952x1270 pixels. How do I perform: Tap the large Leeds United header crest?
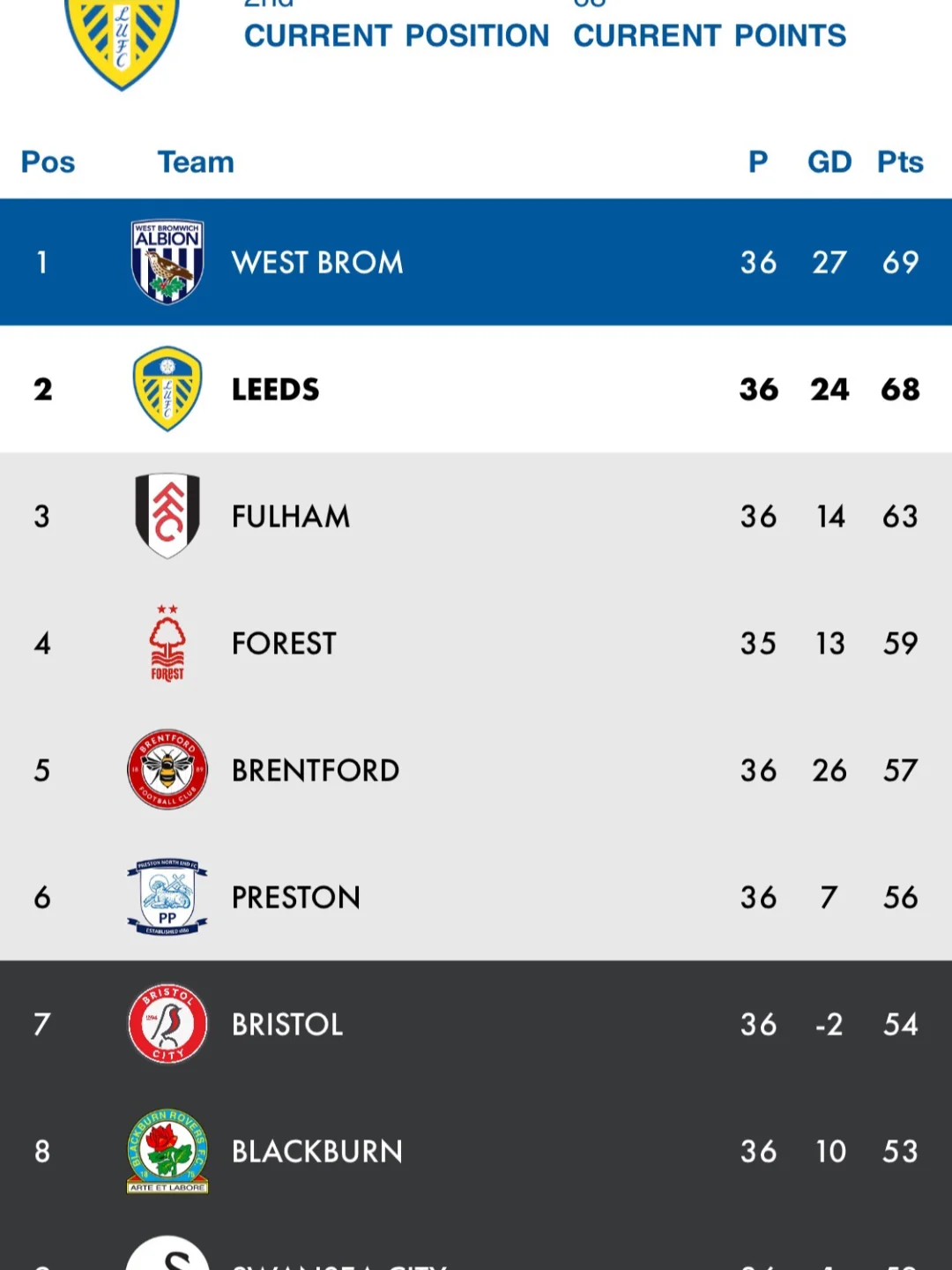(122, 44)
